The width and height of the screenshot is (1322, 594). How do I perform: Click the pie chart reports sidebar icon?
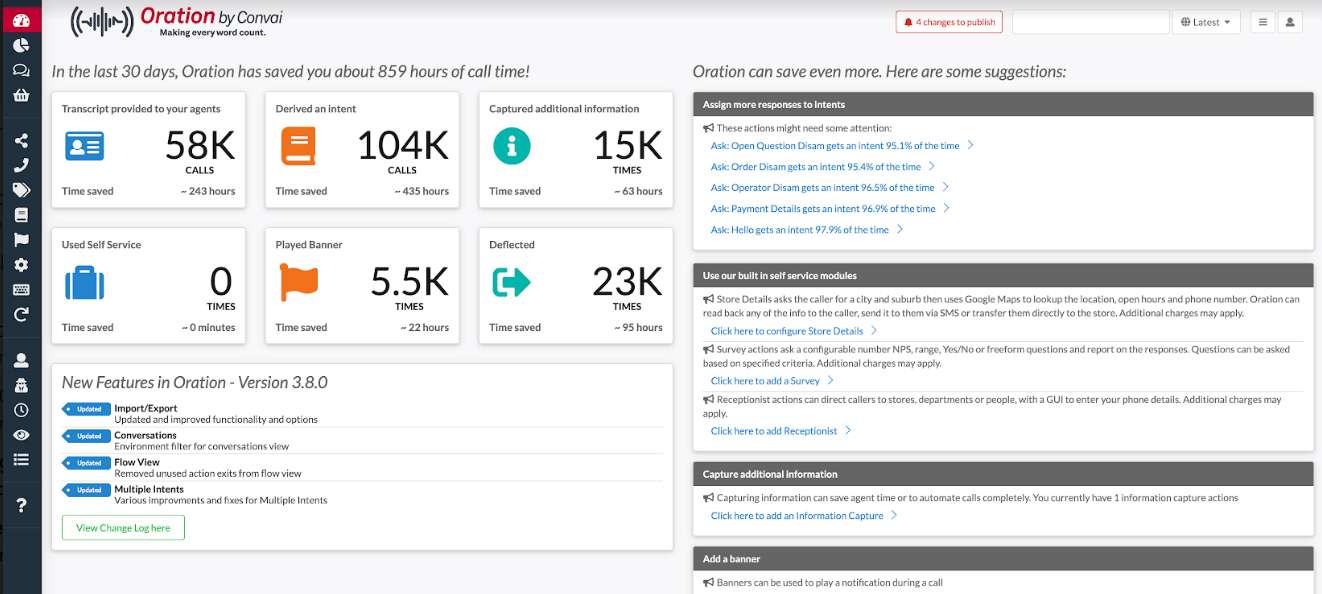20,45
